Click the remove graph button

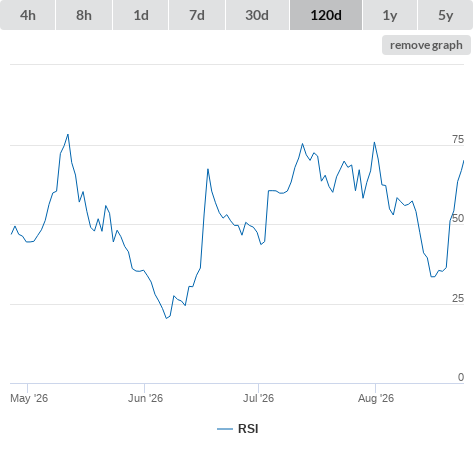pyautogui.click(x=426, y=45)
